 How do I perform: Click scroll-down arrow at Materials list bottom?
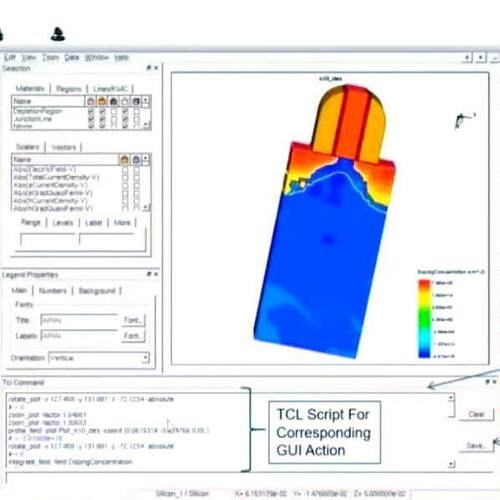pos(146,124)
